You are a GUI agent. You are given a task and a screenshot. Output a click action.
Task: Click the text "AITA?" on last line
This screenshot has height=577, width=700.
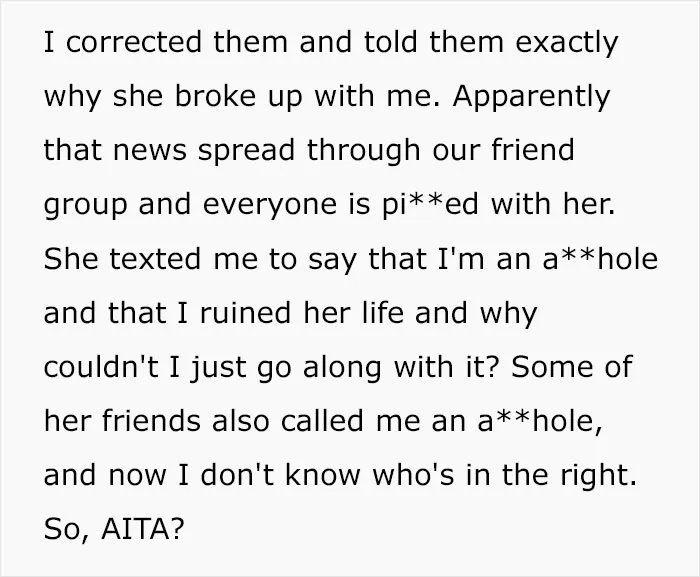143,529
